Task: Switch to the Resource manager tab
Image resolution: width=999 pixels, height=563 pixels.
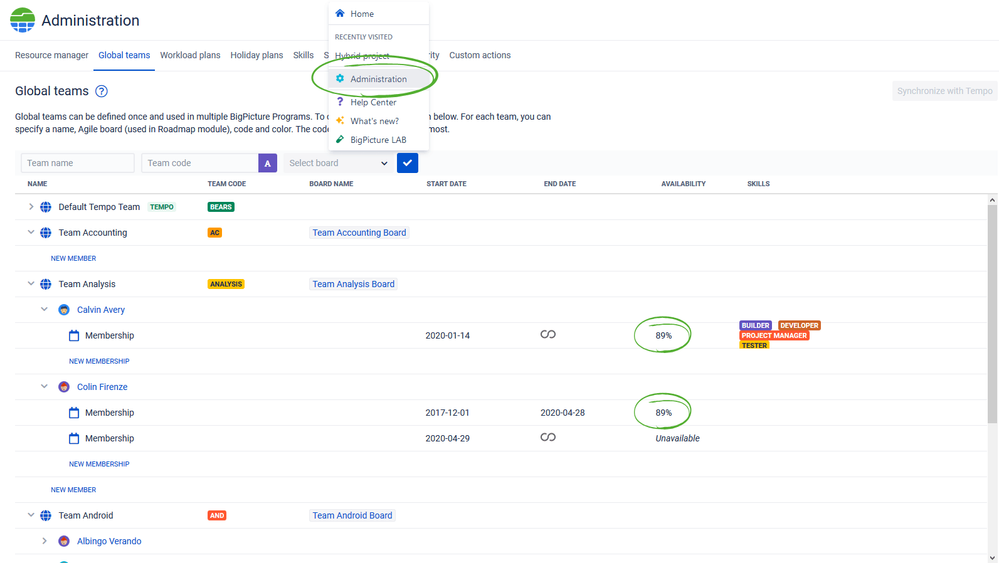Action: pyautogui.click(x=52, y=55)
